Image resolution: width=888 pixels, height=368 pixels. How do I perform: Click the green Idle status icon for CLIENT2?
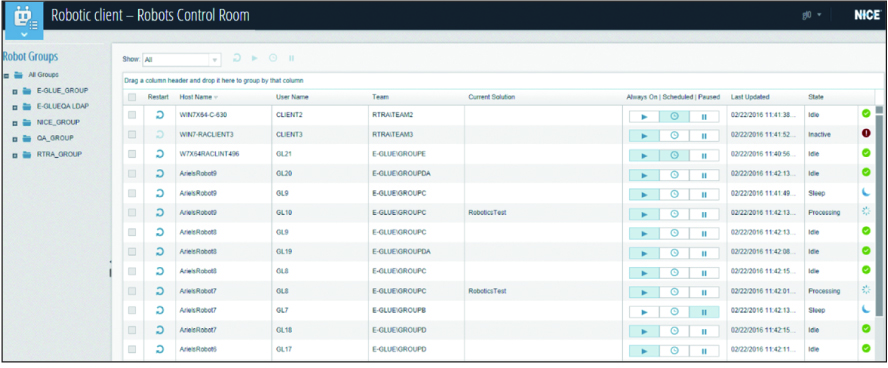(x=866, y=113)
